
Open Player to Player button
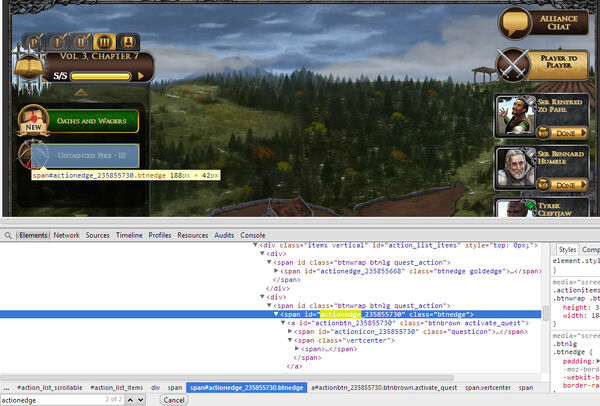click(559, 65)
